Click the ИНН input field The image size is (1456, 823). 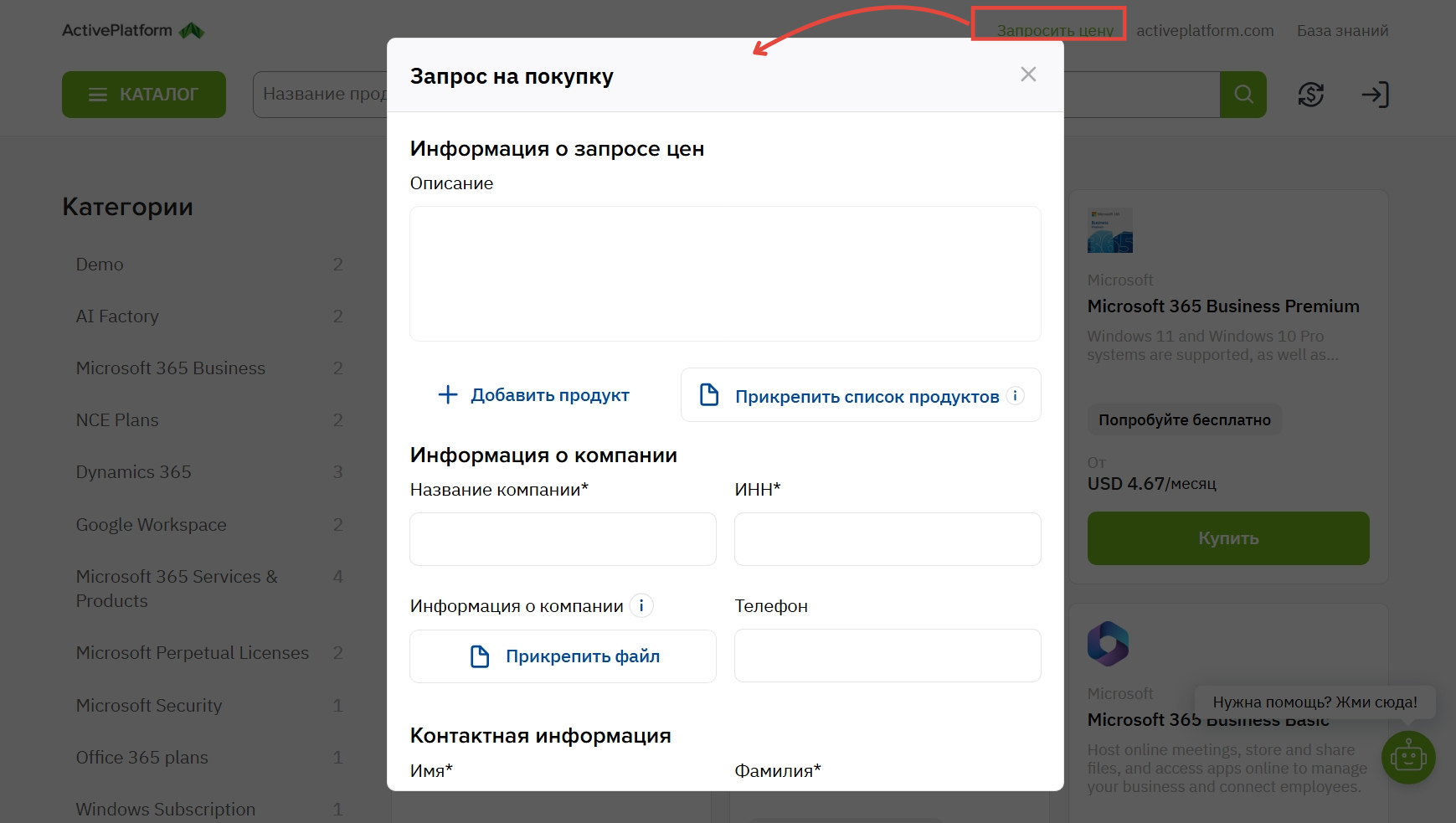click(x=887, y=539)
